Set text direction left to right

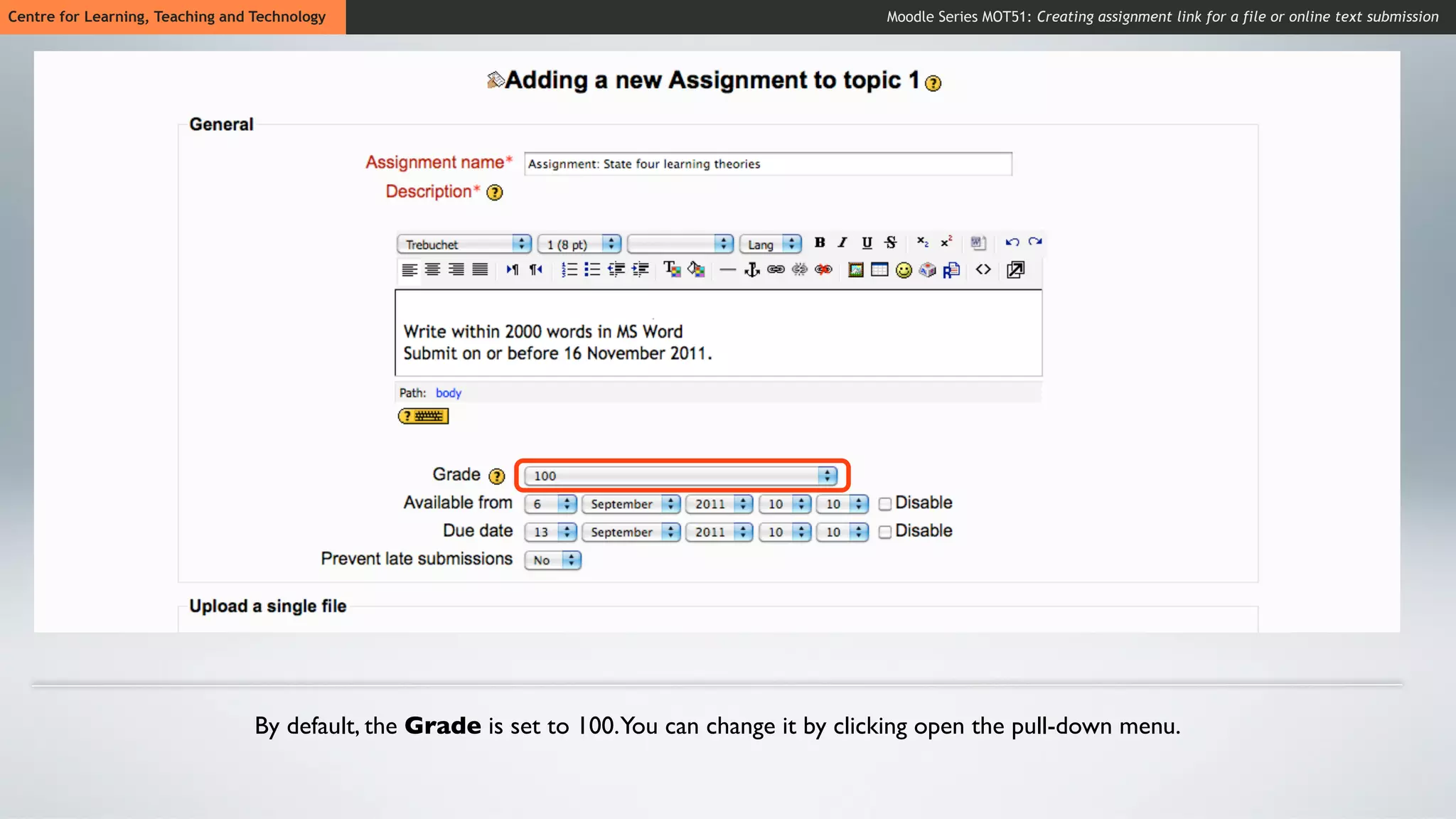pos(513,269)
